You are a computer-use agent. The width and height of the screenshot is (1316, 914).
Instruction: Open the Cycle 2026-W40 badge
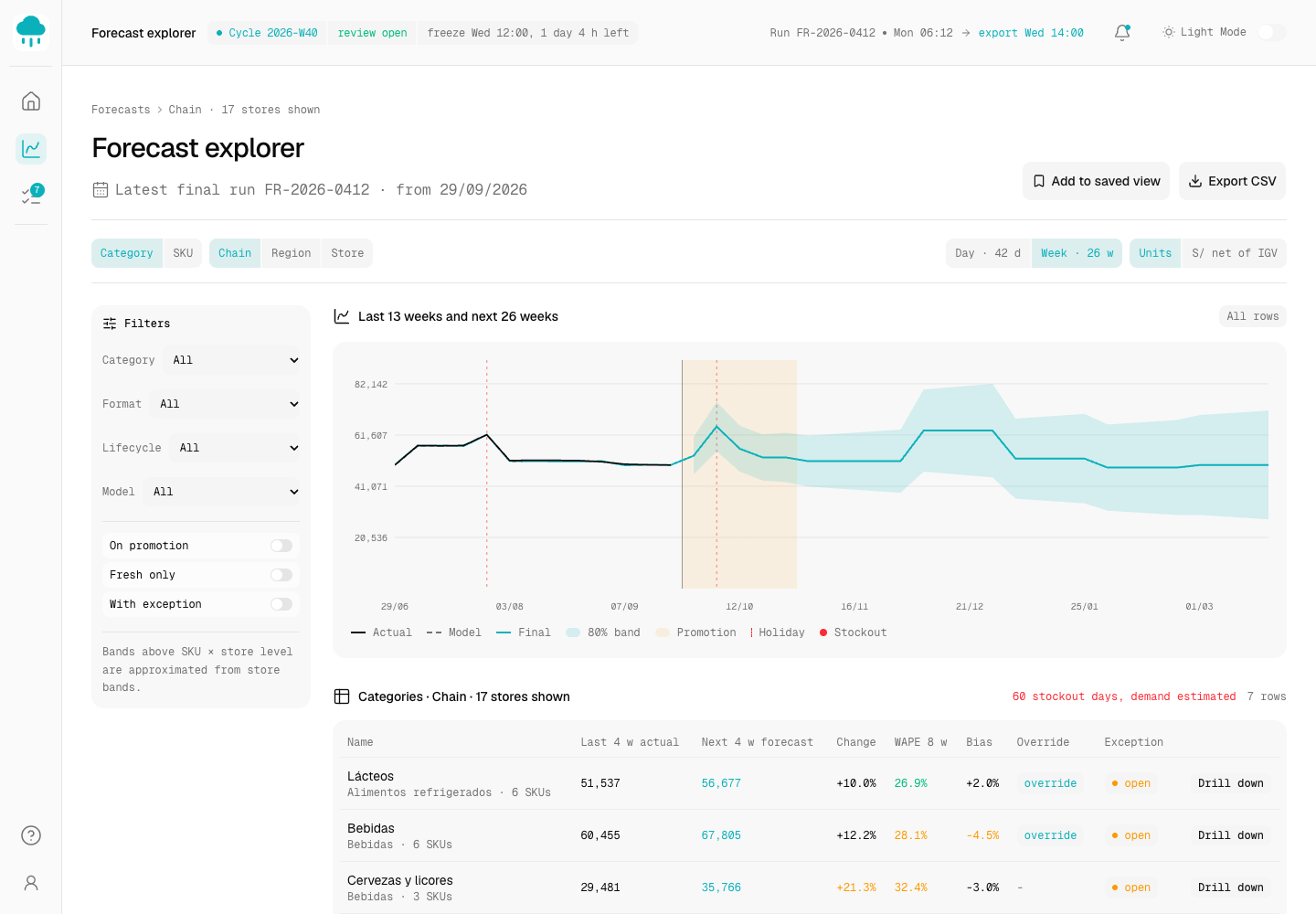point(267,33)
